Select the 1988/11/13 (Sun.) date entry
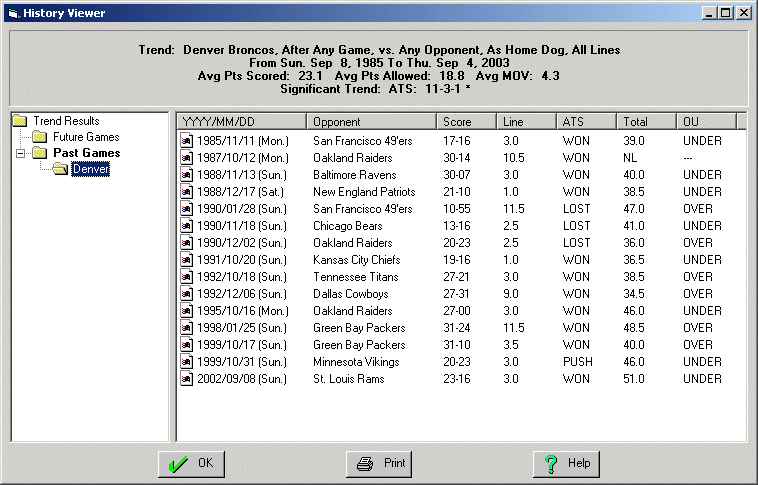Viewport: 758px width, 485px height. pos(242,175)
